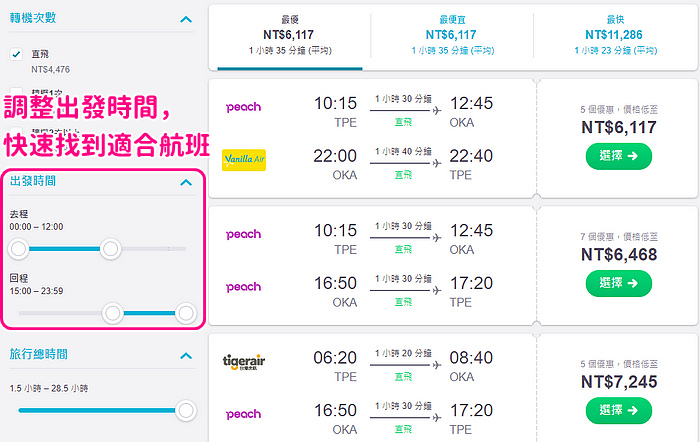Click the 去程 right slider handle at 12:00
The image size is (700, 442).
click(x=110, y=249)
